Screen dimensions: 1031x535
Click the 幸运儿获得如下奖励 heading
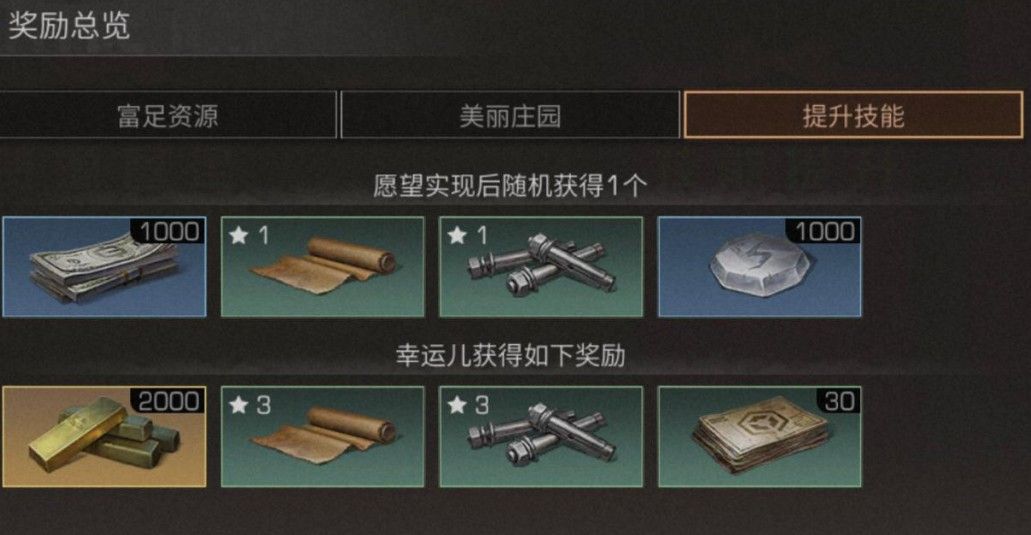[x=510, y=356]
